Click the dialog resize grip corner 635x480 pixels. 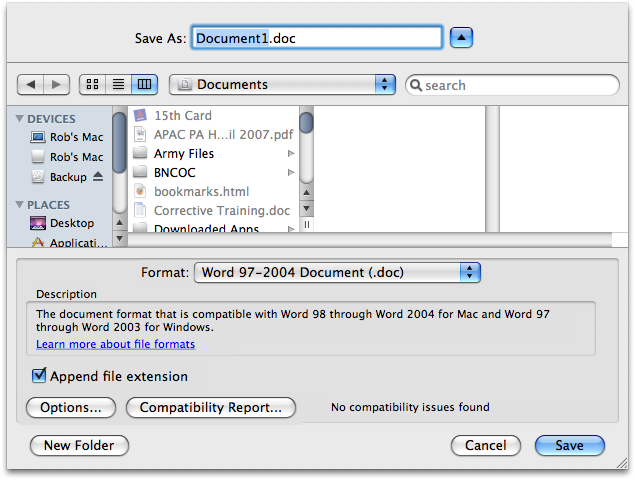point(622,463)
